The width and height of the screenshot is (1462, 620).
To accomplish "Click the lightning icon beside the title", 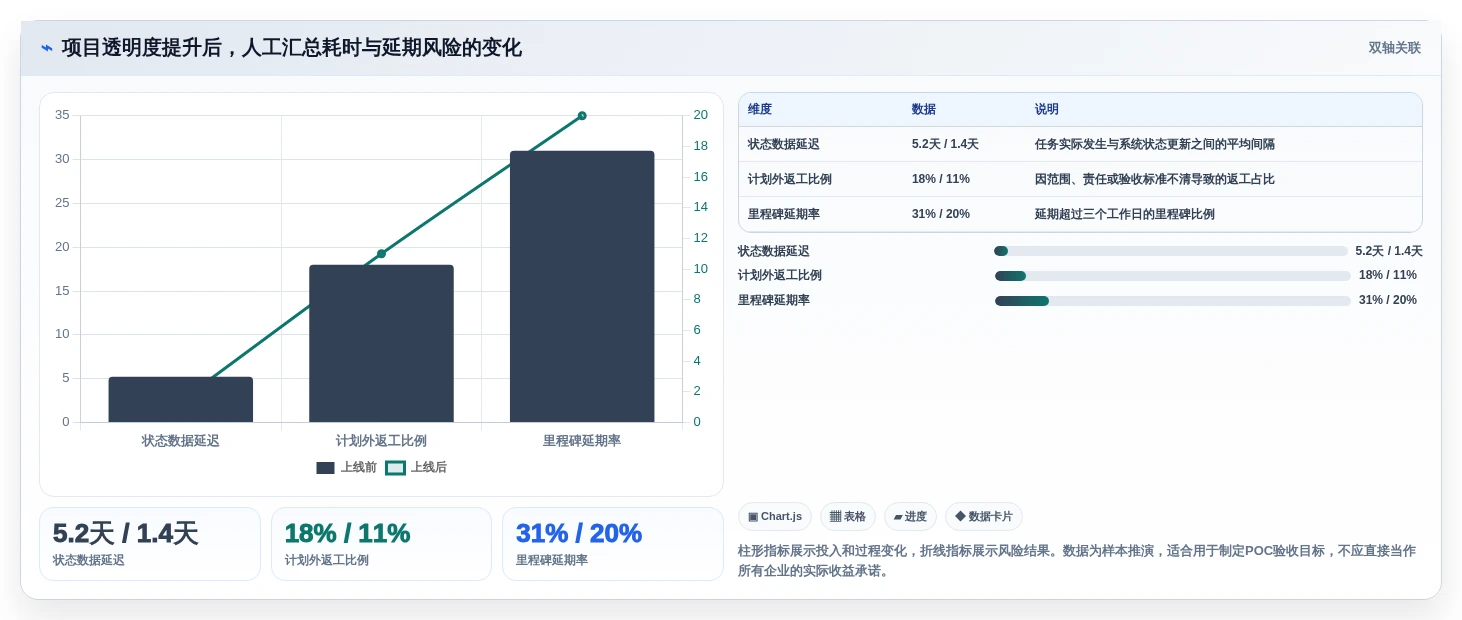I will click(x=47, y=48).
